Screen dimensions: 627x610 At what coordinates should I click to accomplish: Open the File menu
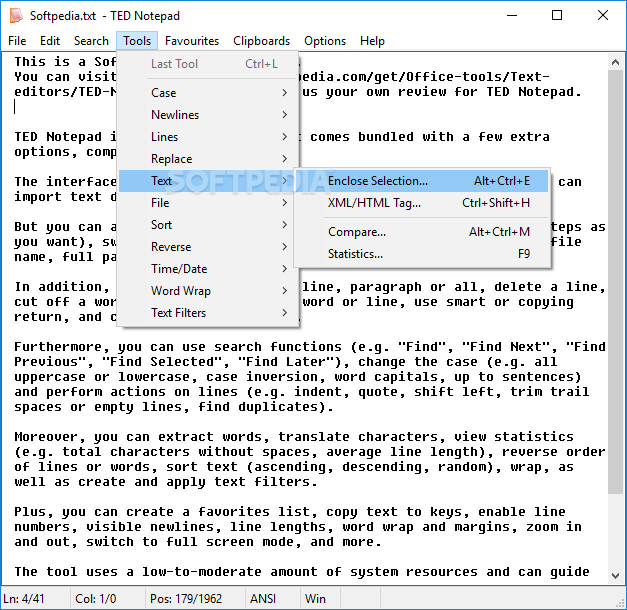17,41
